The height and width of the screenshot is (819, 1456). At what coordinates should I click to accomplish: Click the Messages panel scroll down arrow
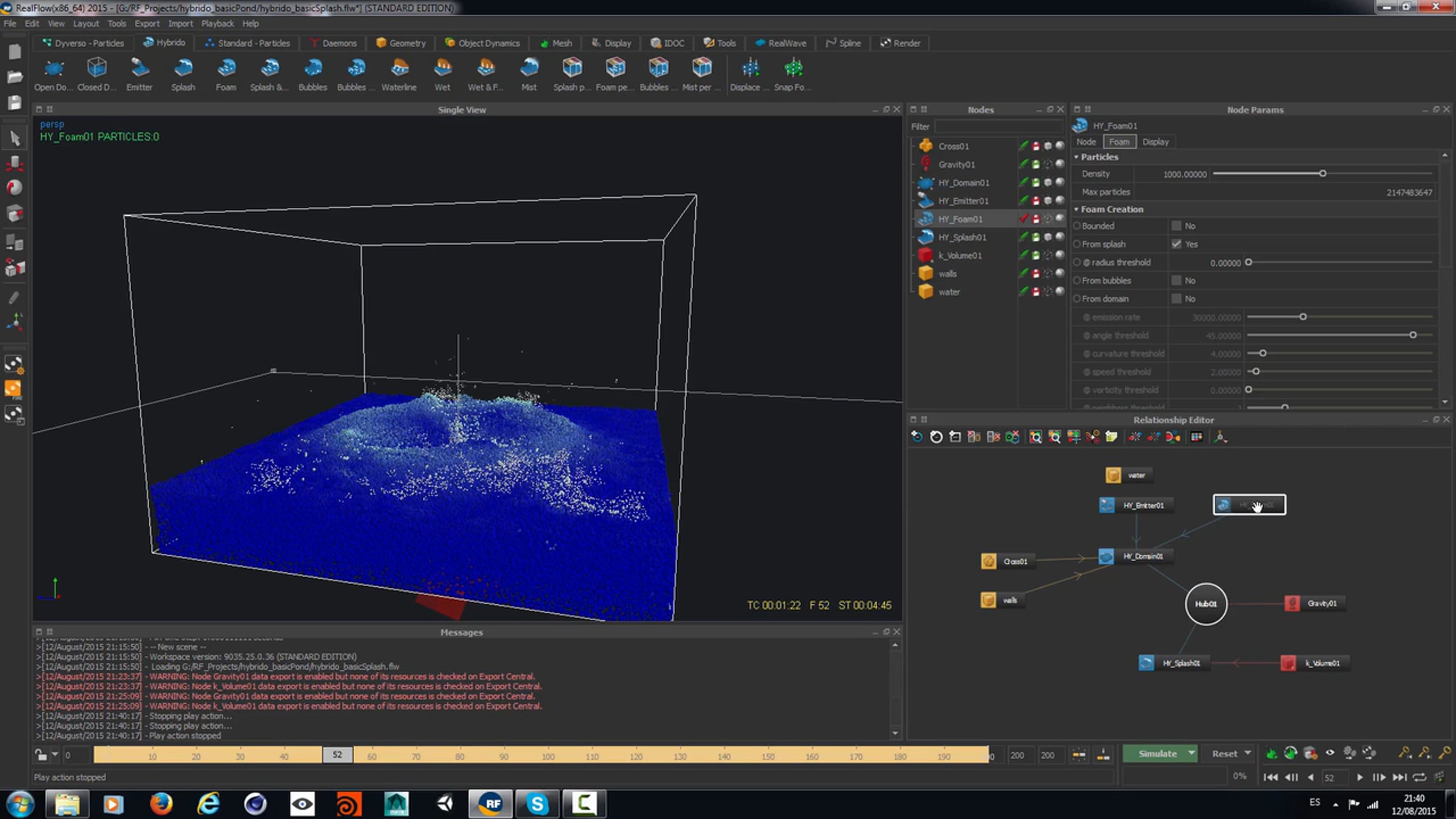click(x=895, y=733)
